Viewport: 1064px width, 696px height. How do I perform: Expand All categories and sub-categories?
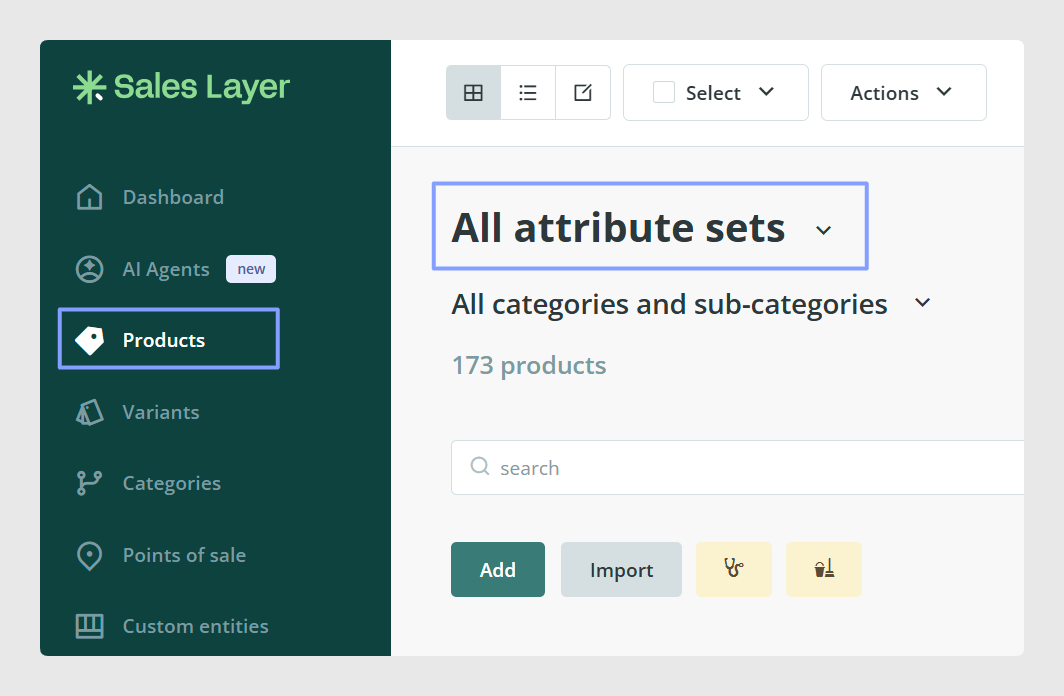tap(691, 304)
